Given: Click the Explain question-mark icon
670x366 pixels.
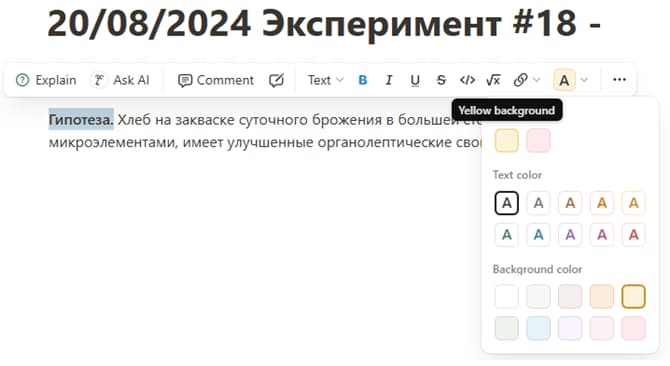Looking at the screenshot, I should click(x=22, y=80).
